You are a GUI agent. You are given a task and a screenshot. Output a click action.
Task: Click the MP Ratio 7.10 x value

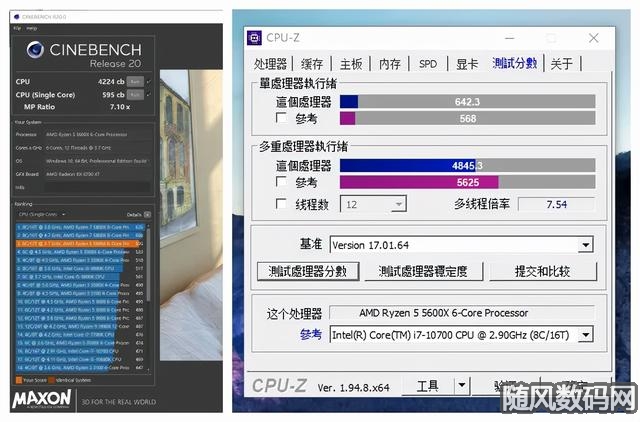coord(120,107)
